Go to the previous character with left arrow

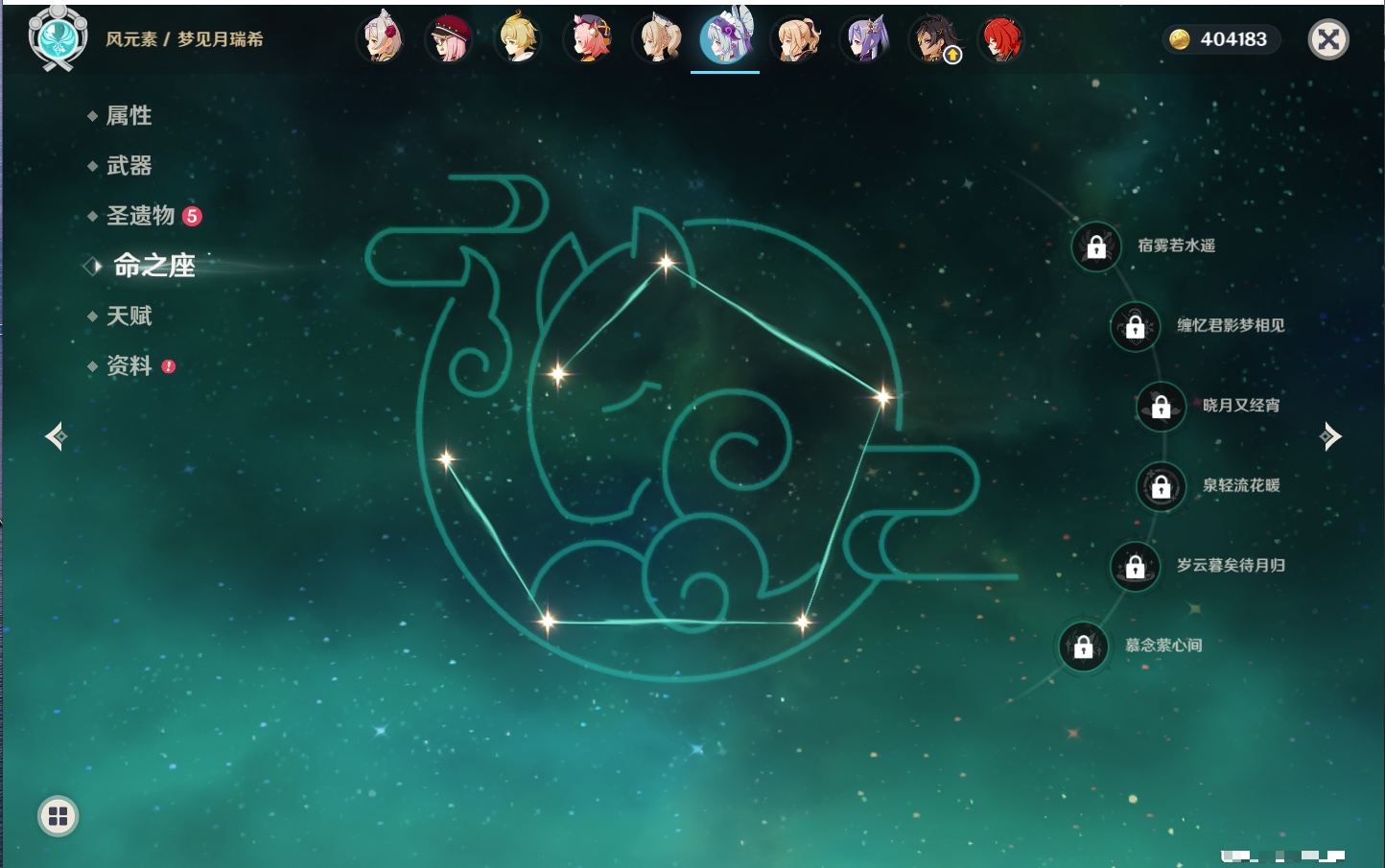coord(56,436)
